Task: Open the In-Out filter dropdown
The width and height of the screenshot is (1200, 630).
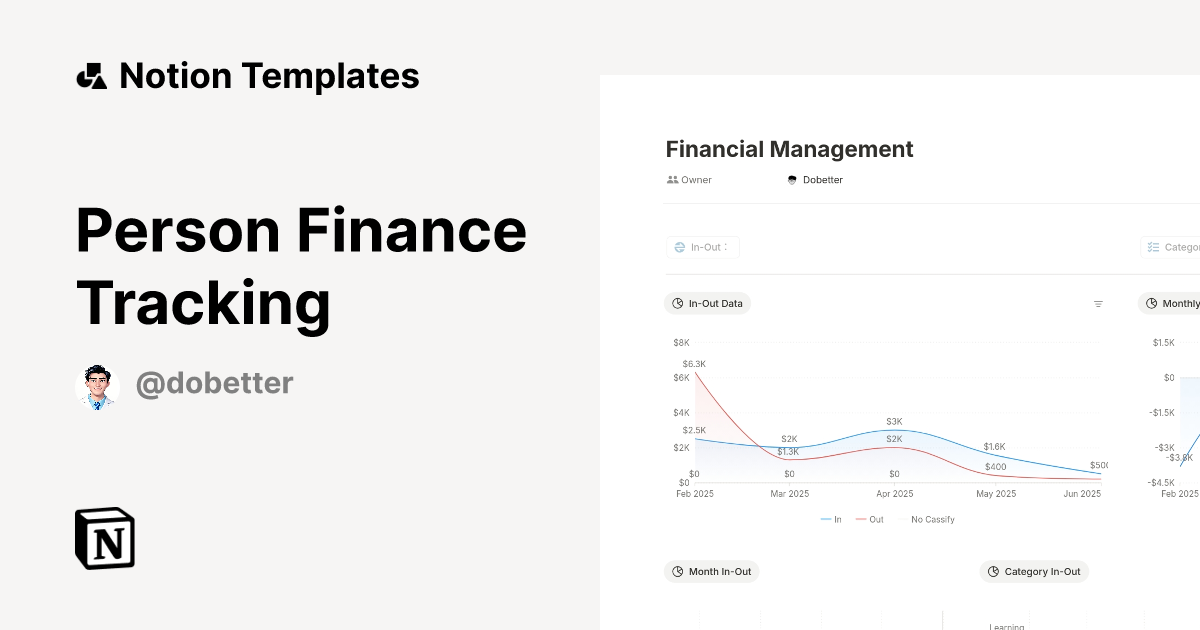Action: point(703,247)
